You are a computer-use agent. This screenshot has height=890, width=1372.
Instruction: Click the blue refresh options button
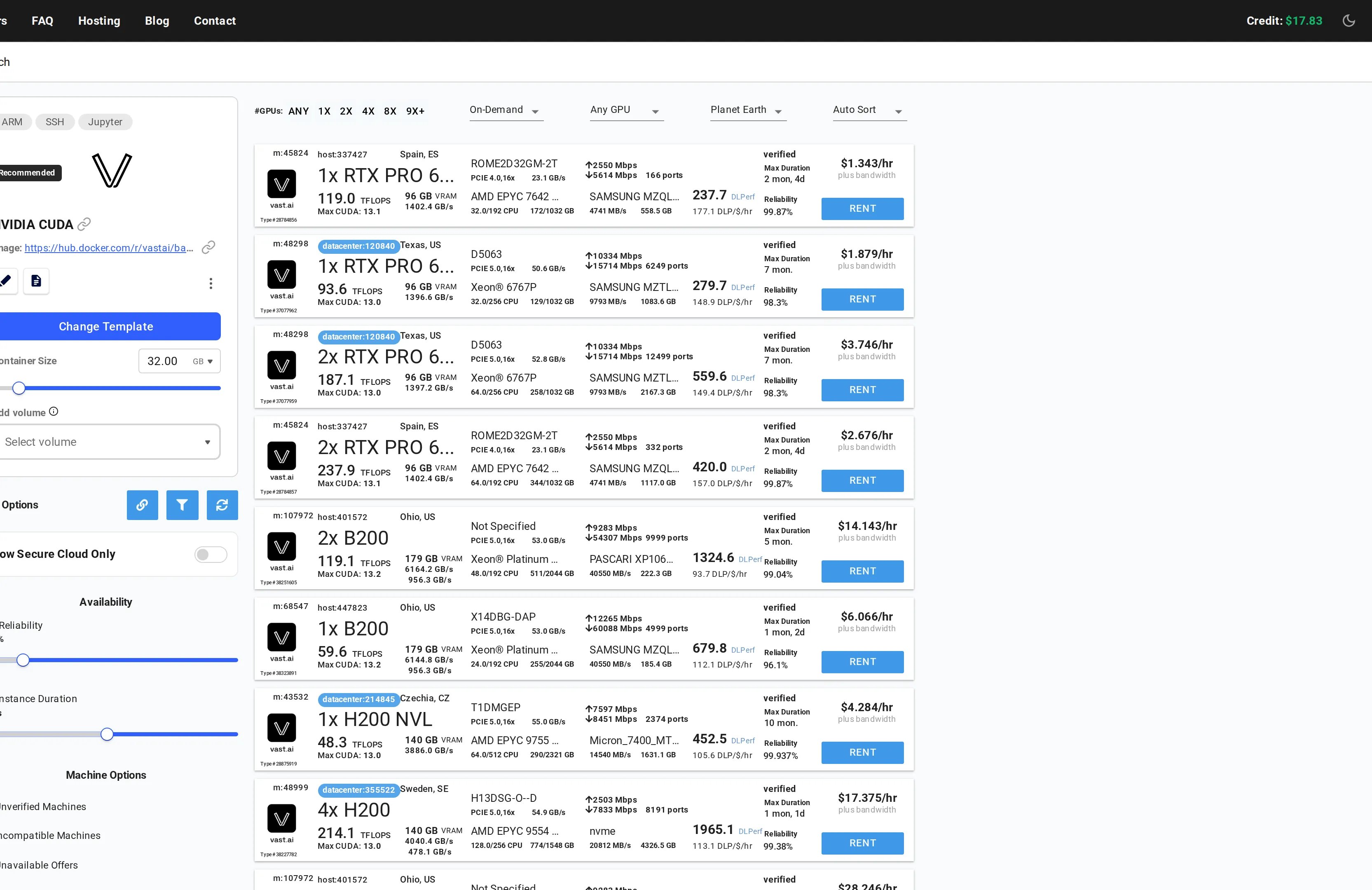pos(222,506)
